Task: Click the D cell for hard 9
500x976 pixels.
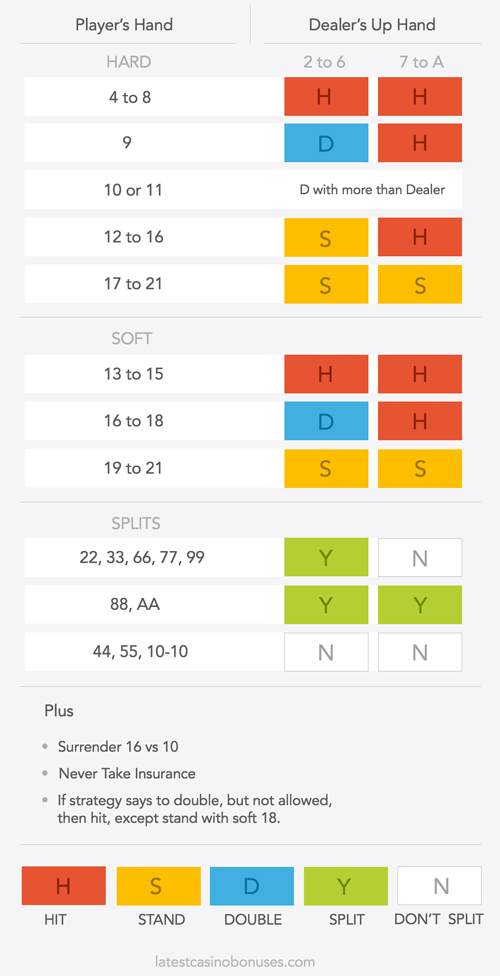Action: (326, 143)
